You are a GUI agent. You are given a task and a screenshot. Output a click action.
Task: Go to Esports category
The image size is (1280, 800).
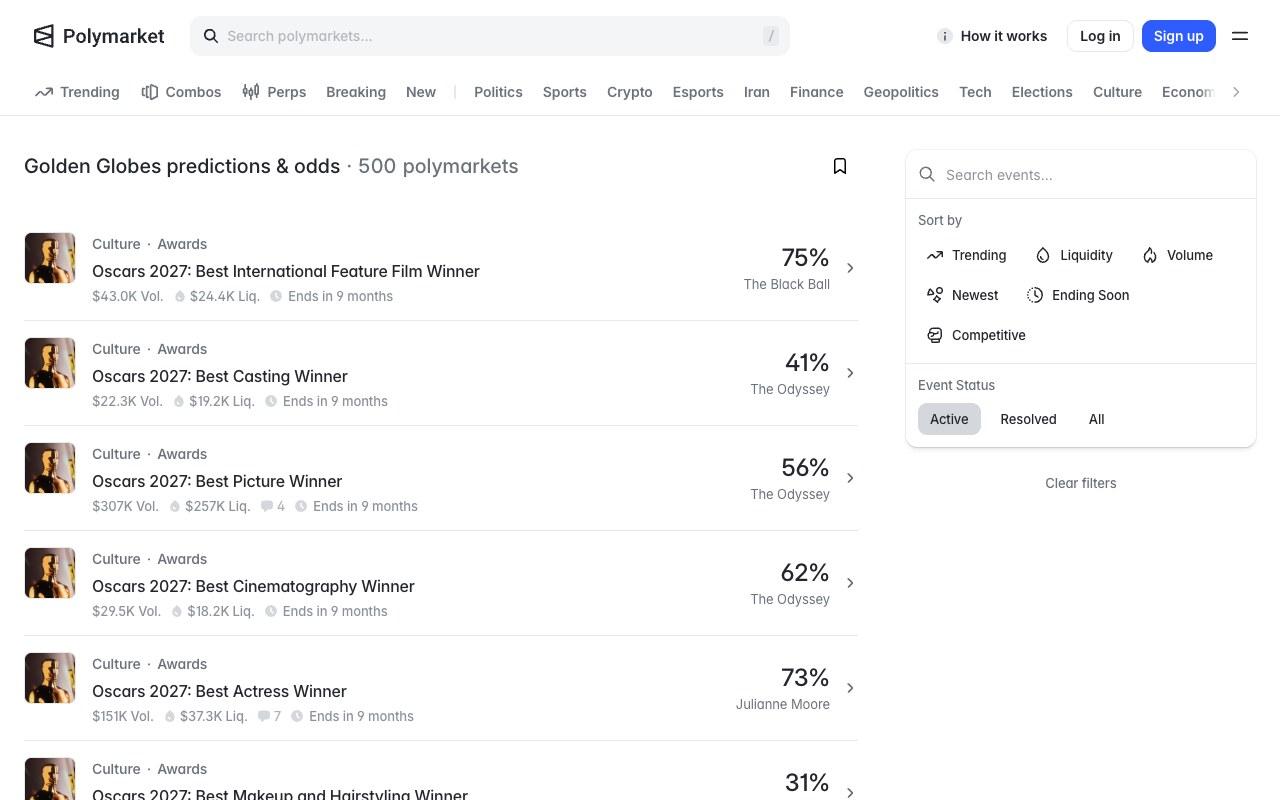pyautogui.click(x=698, y=92)
